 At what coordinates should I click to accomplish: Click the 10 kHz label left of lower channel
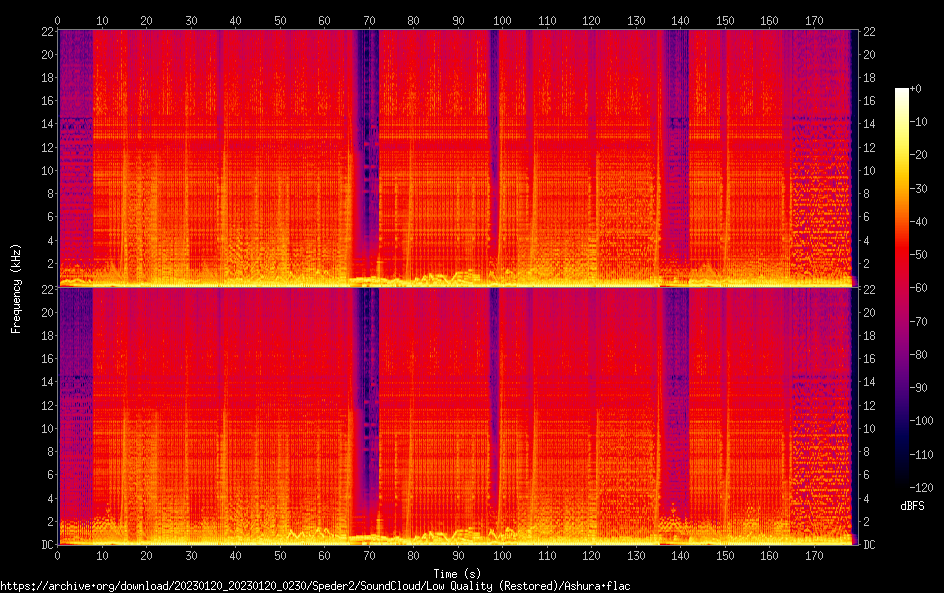pos(45,429)
